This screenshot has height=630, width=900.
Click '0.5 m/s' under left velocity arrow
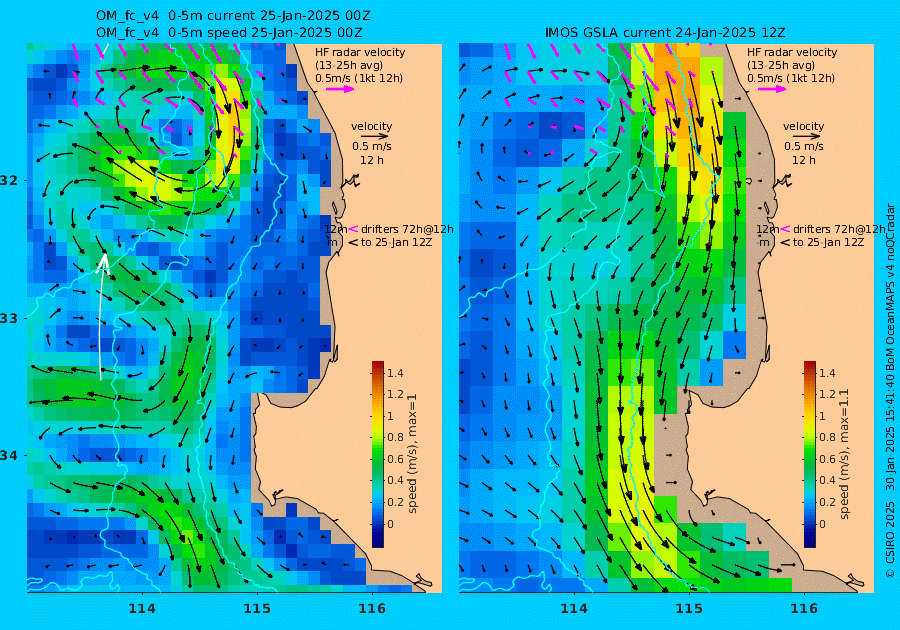[372, 146]
